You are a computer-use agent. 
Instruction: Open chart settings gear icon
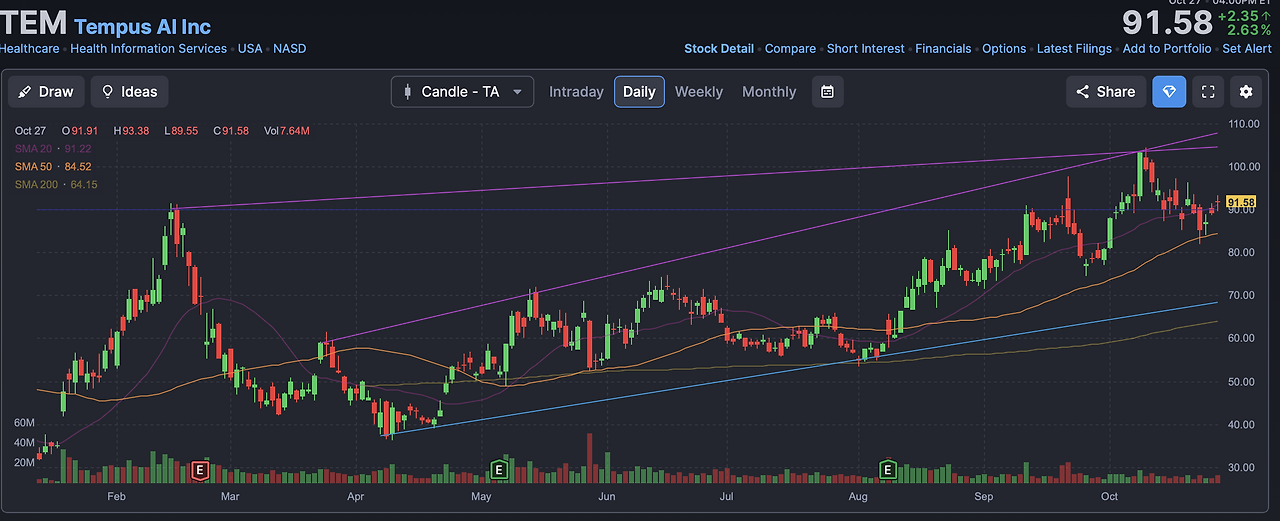(x=1246, y=91)
